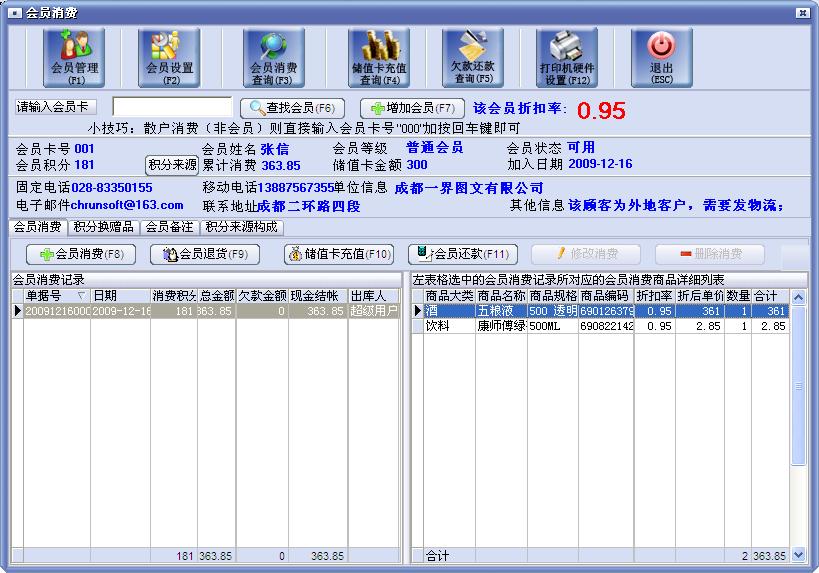Click the 现金结帐 column header

318,296
